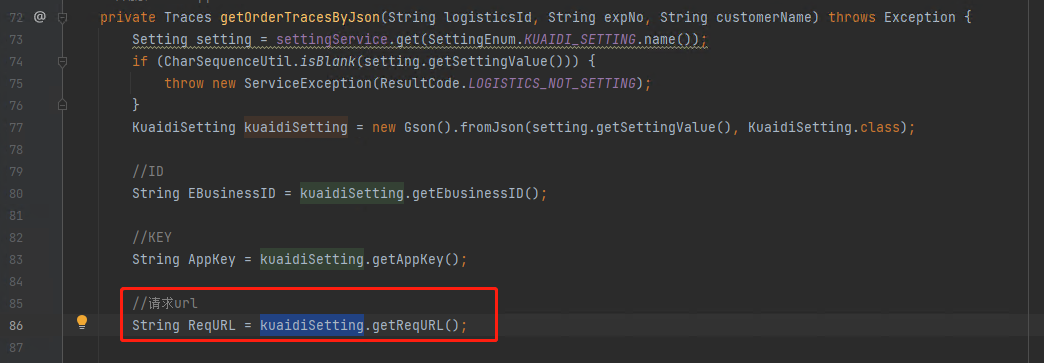Screen dimensions: 1044x363
Task: Click the //请求url comment line
Action: pos(165,303)
